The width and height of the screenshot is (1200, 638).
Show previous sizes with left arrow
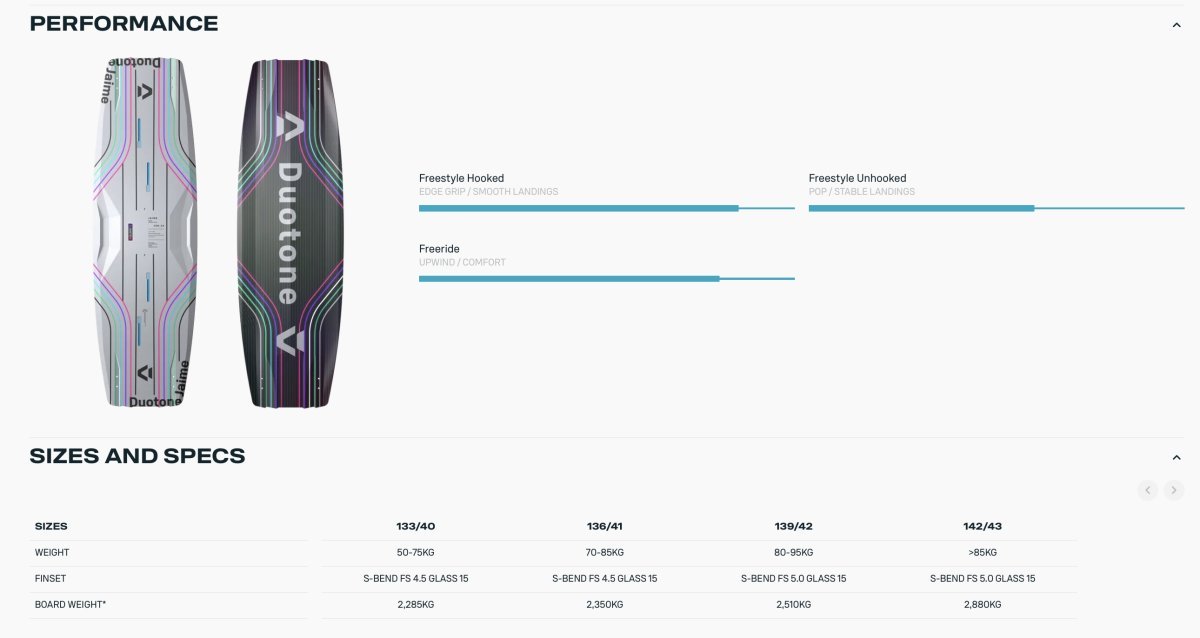1148,490
